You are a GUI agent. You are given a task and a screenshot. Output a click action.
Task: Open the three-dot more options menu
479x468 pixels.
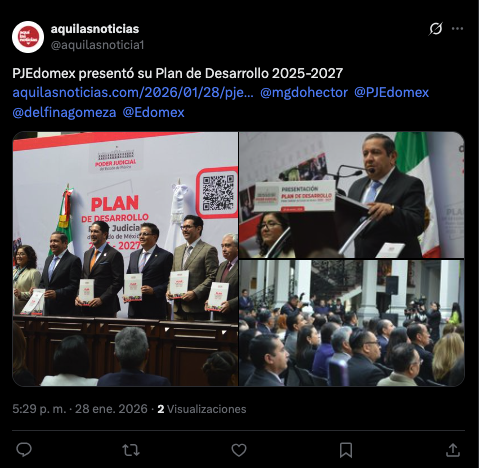pos(457,29)
